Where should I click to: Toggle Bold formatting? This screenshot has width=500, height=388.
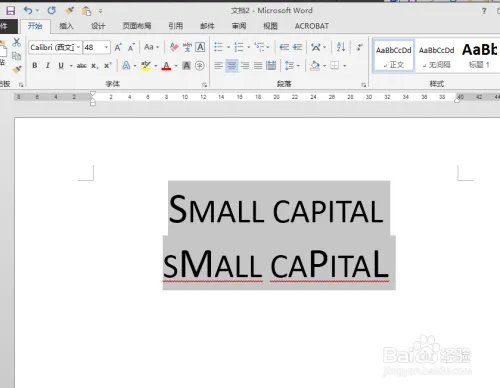tap(35, 66)
